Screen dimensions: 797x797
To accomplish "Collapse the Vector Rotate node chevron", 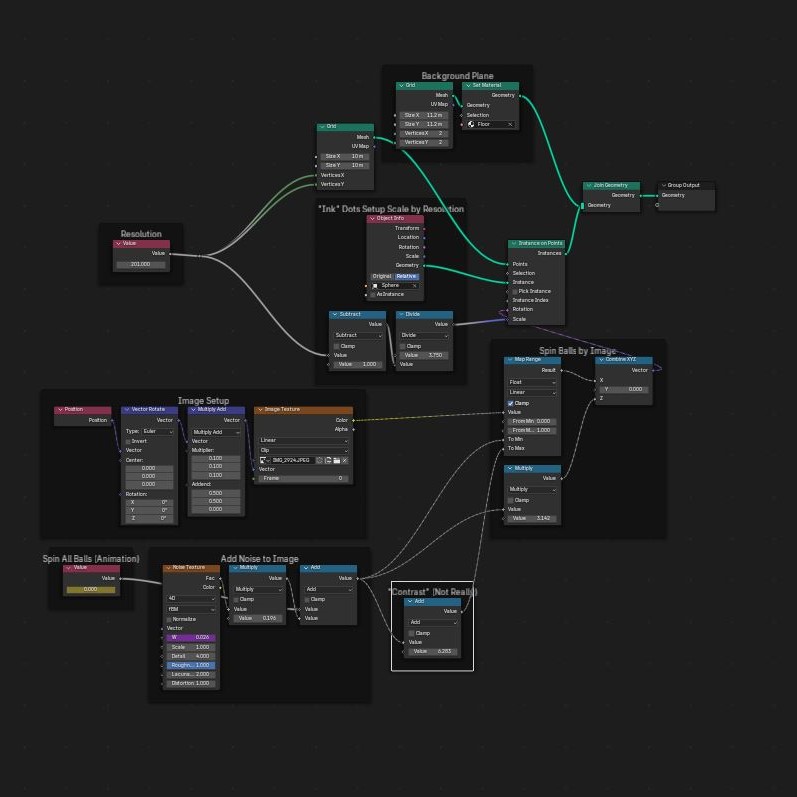I will point(126,410).
